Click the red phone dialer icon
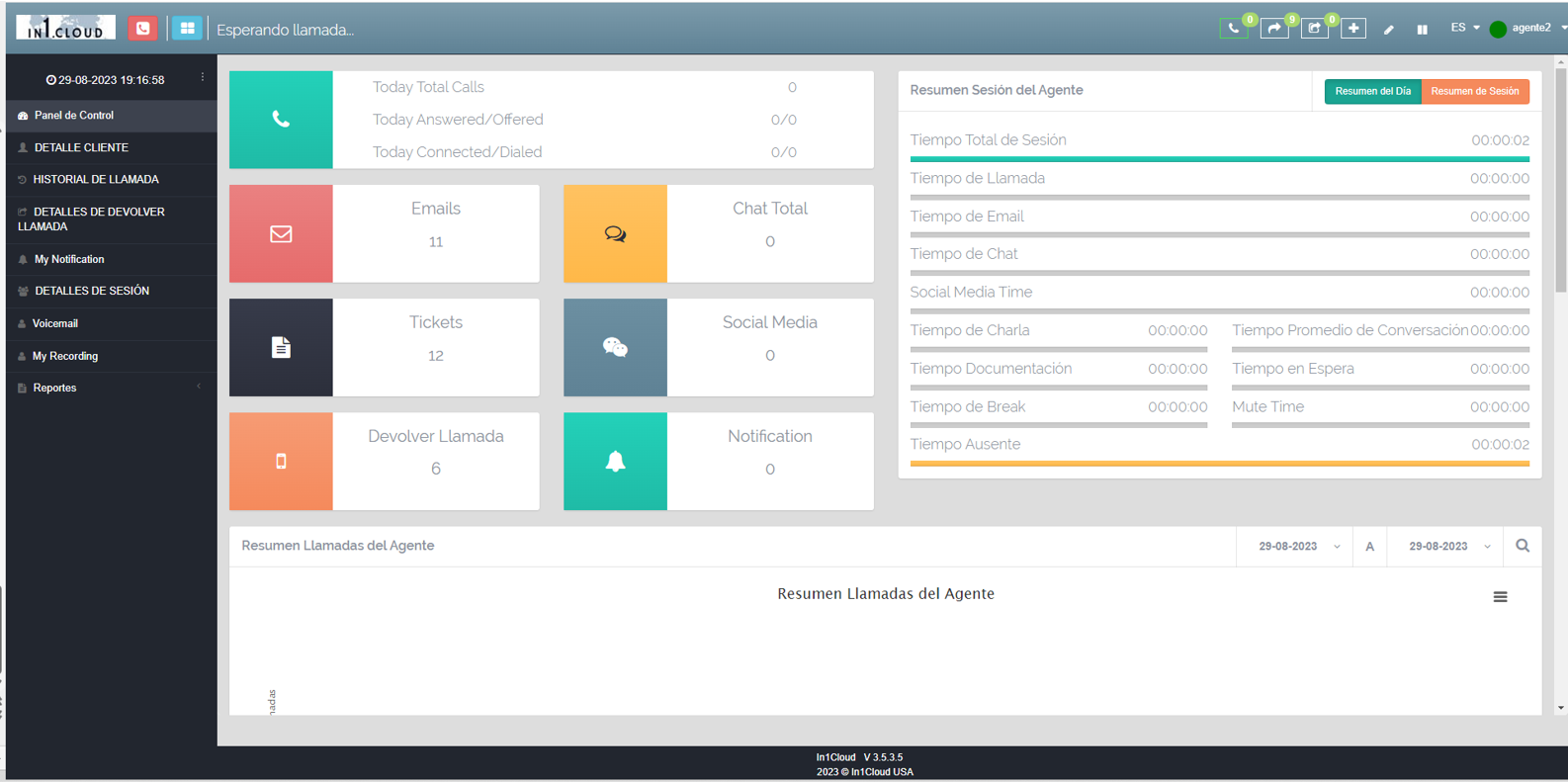Viewport: 1568px width, 782px height. tap(142, 29)
